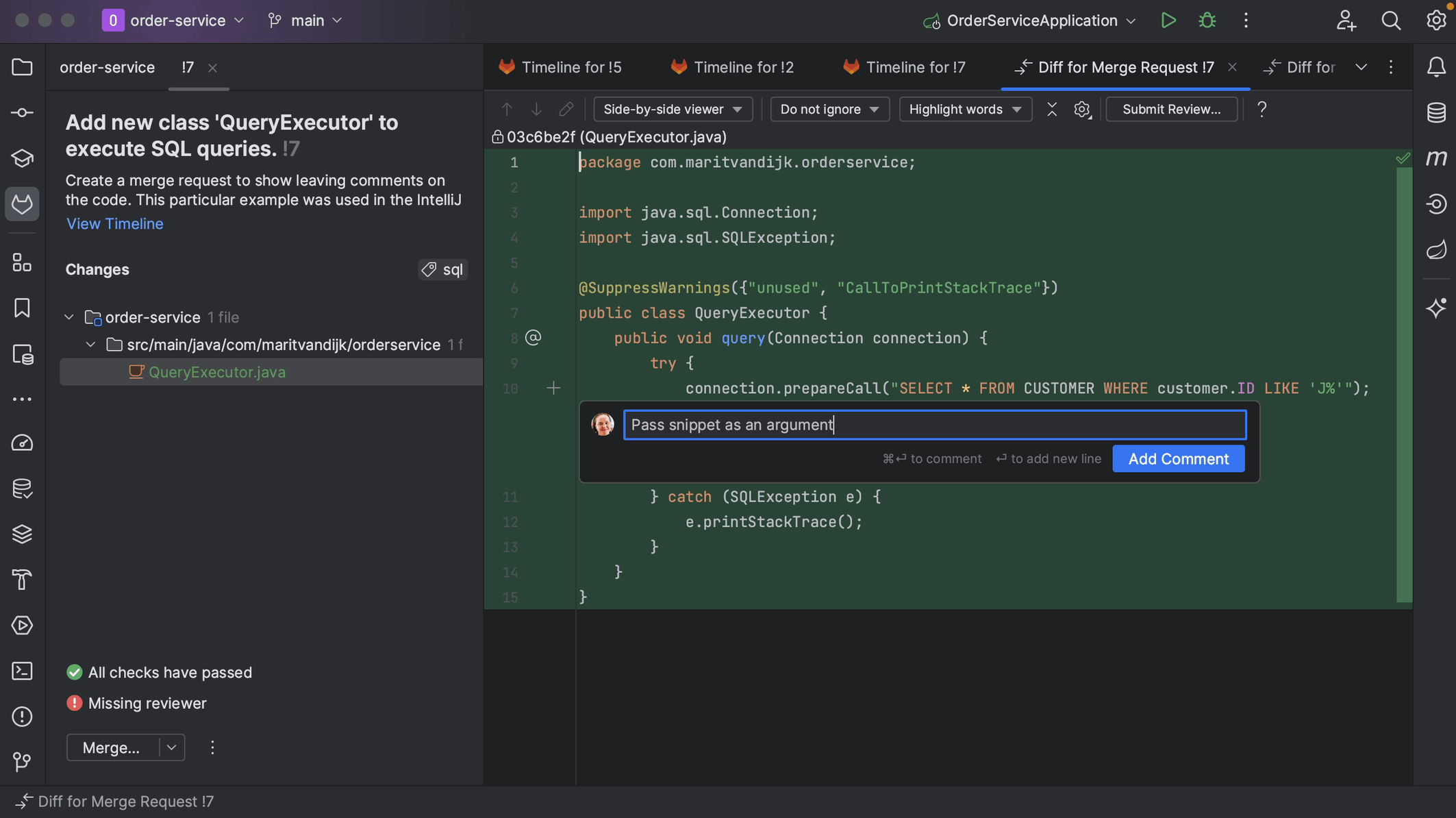Screen dimensions: 1456x818
Task: Click the navigation down arrow icon
Action: click(536, 108)
